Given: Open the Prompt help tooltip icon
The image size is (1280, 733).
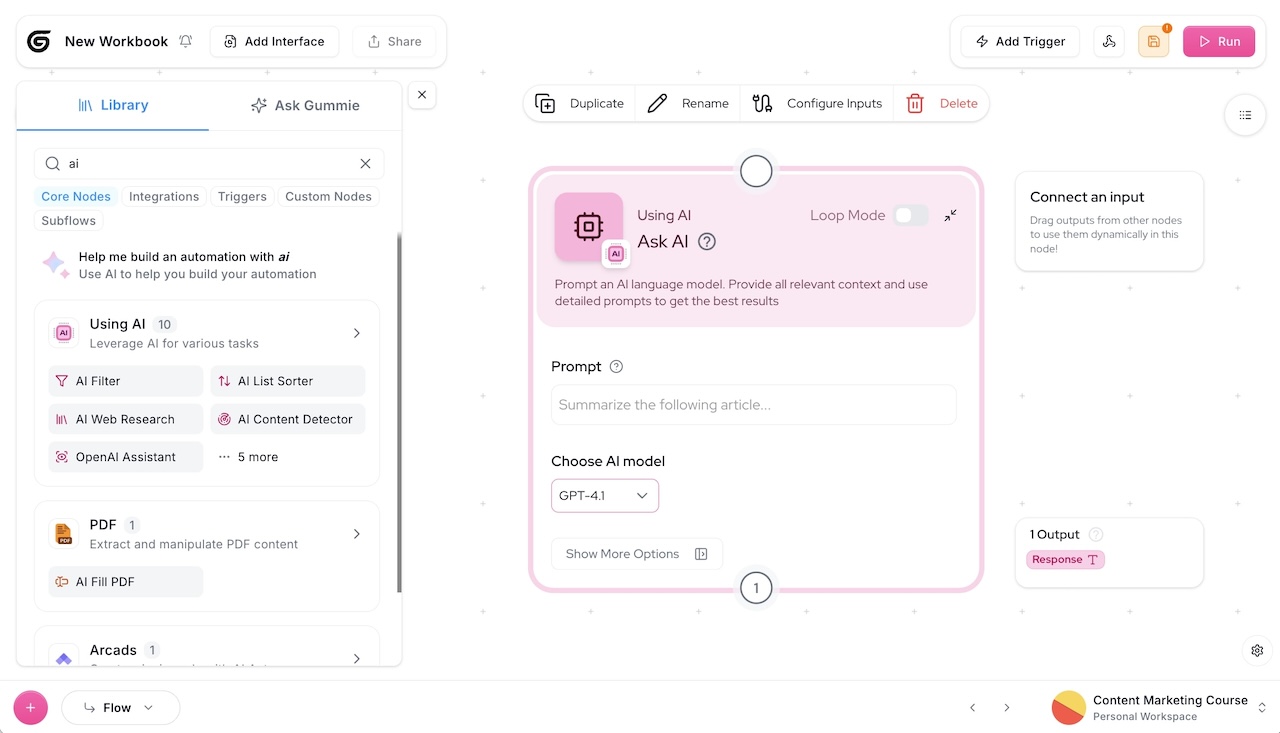Looking at the screenshot, I should (616, 366).
